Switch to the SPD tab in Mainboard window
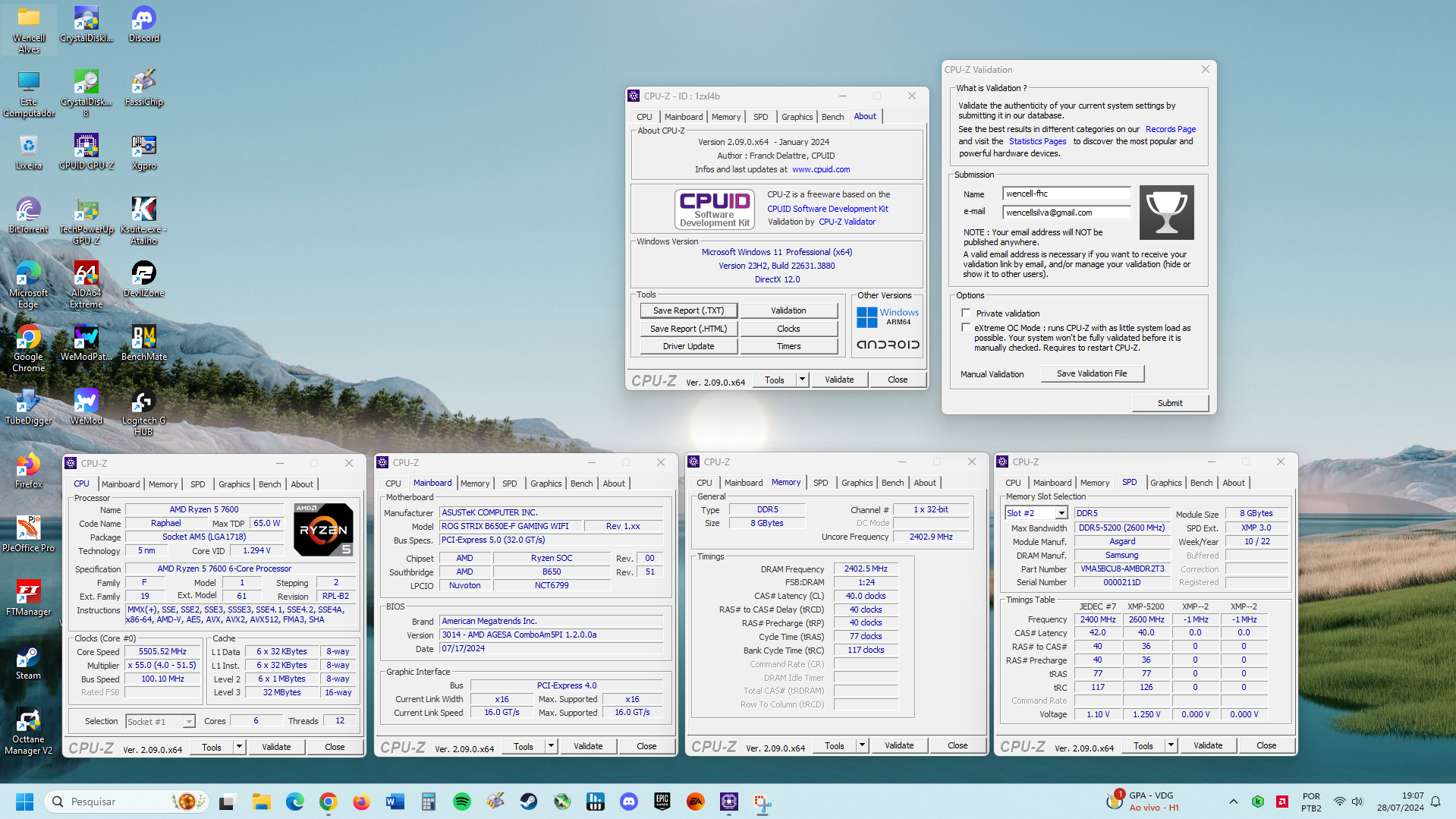Viewport: 1456px width, 819px height. pyautogui.click(x=509, y=484)
